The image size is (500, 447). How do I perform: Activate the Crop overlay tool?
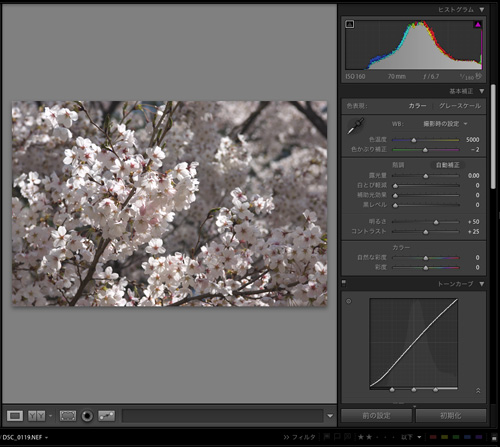point(68,416)
